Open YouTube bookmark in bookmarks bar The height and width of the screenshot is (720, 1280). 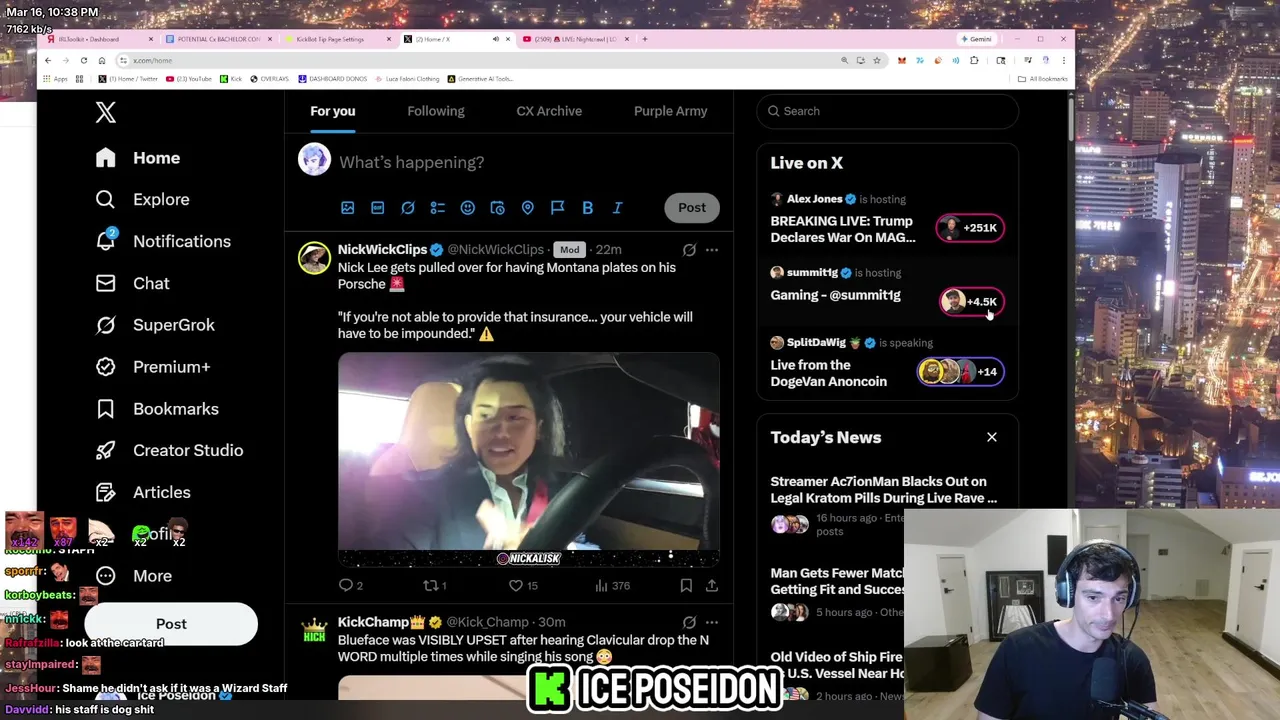[190, 78]
